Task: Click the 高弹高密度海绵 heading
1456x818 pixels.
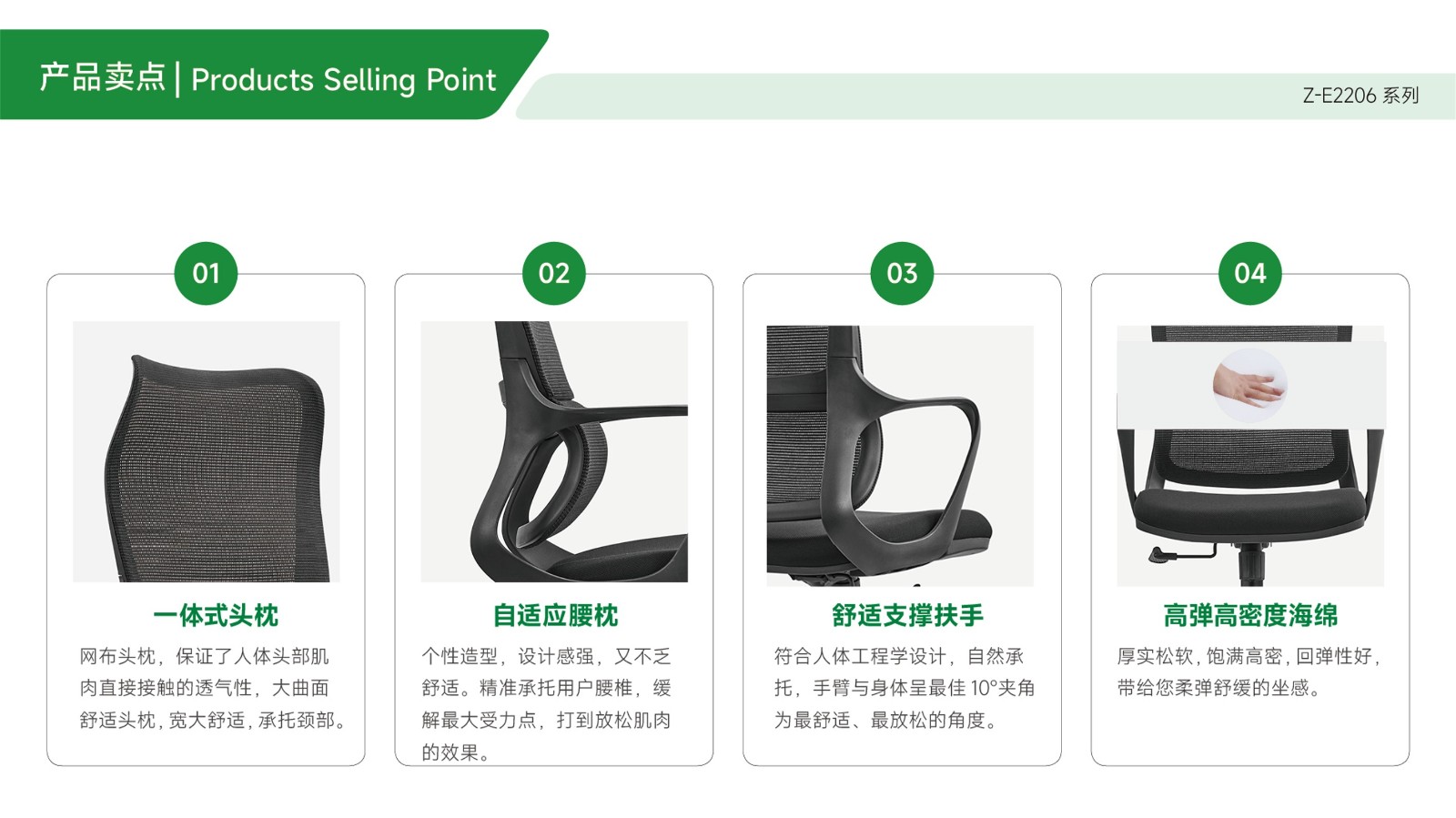Action: tap(1250, 616)
